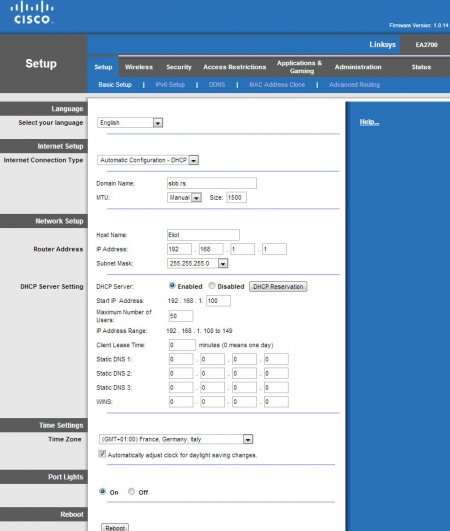Open the IPv6 Setup sub-tab

click(x=170, y=85)
